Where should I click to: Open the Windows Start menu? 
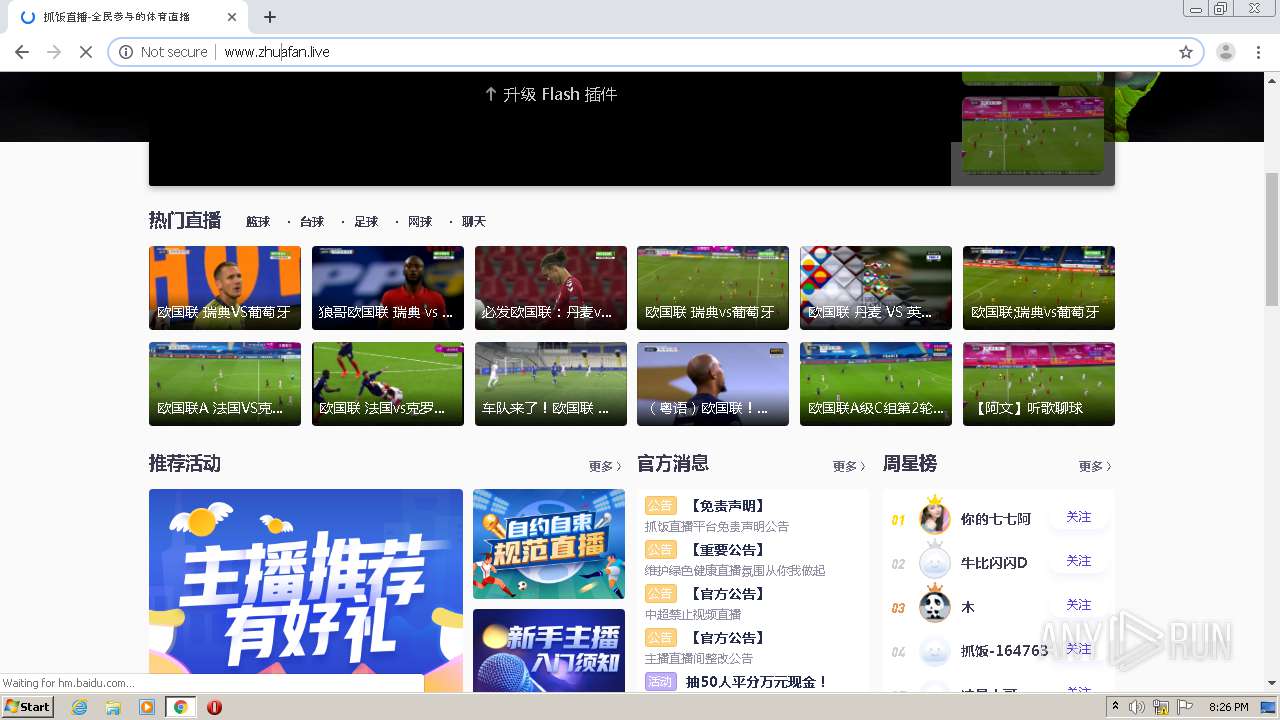tap(28, 706)
